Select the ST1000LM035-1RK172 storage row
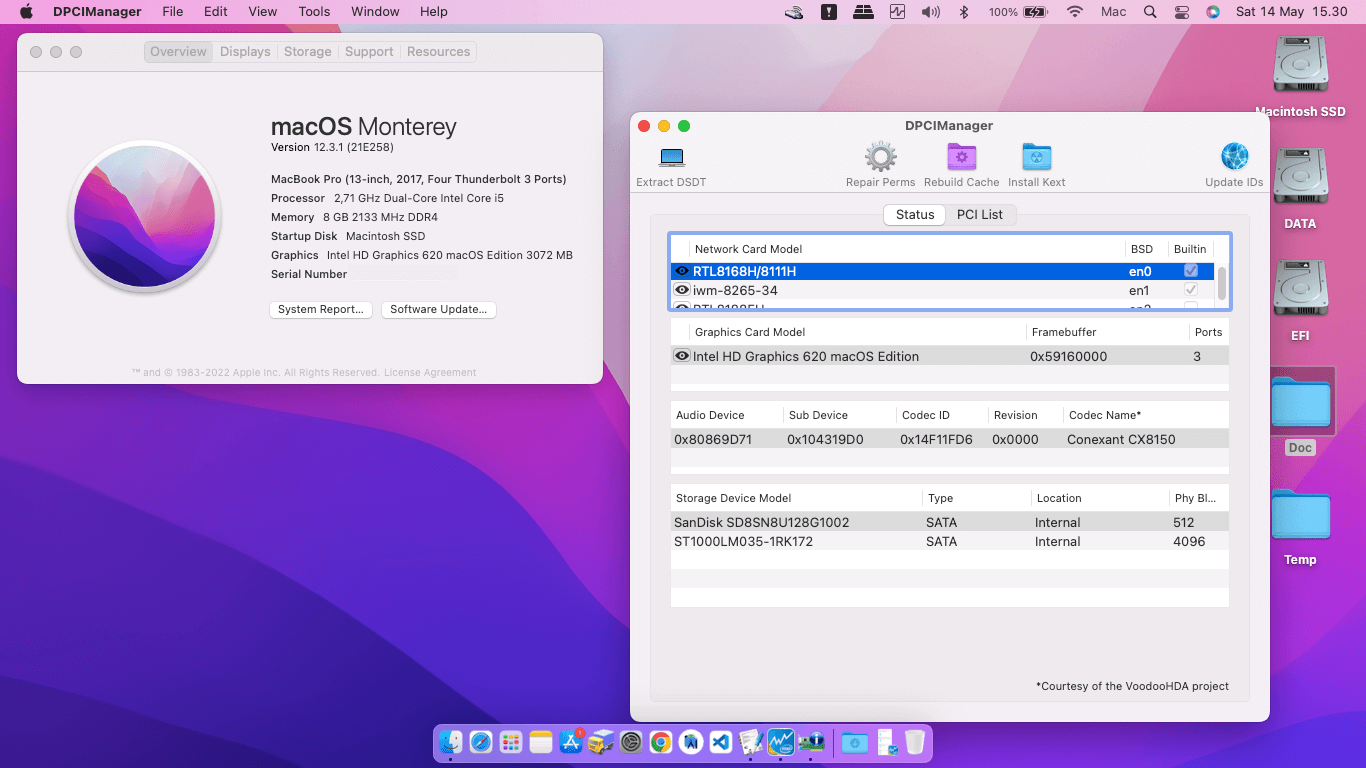This screenshot has height=768, width=1366. pyautogui.click(x=949, y=541)
